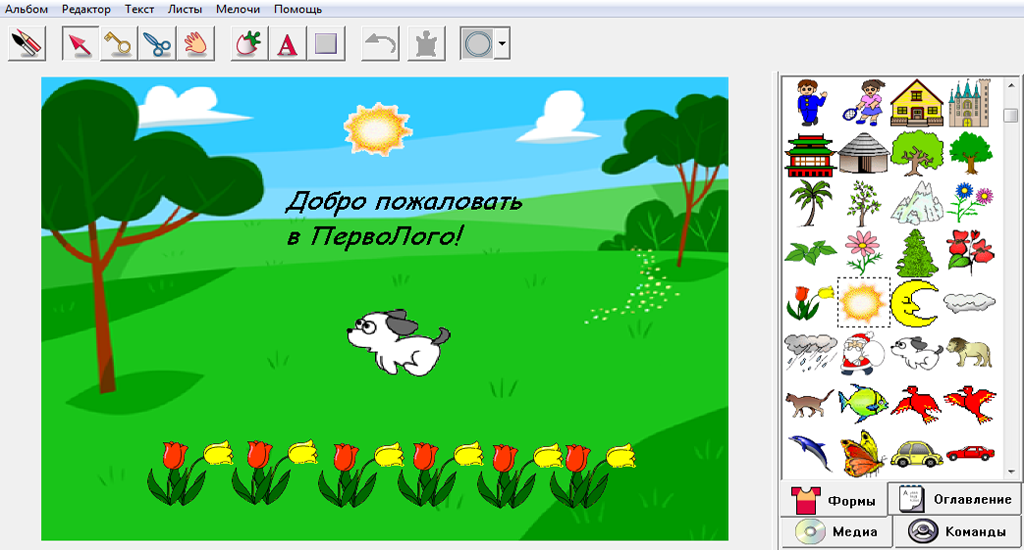
Task: Choose the hand grab tool
Action: [x=196, y=44]
